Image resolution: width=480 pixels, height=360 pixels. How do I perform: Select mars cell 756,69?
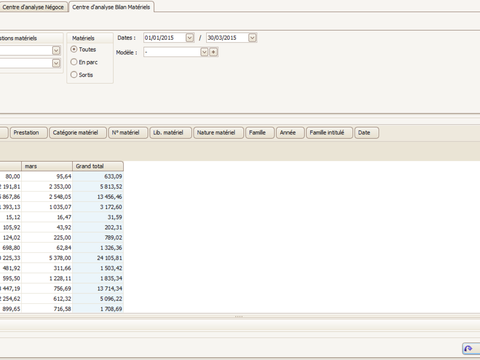47,289
